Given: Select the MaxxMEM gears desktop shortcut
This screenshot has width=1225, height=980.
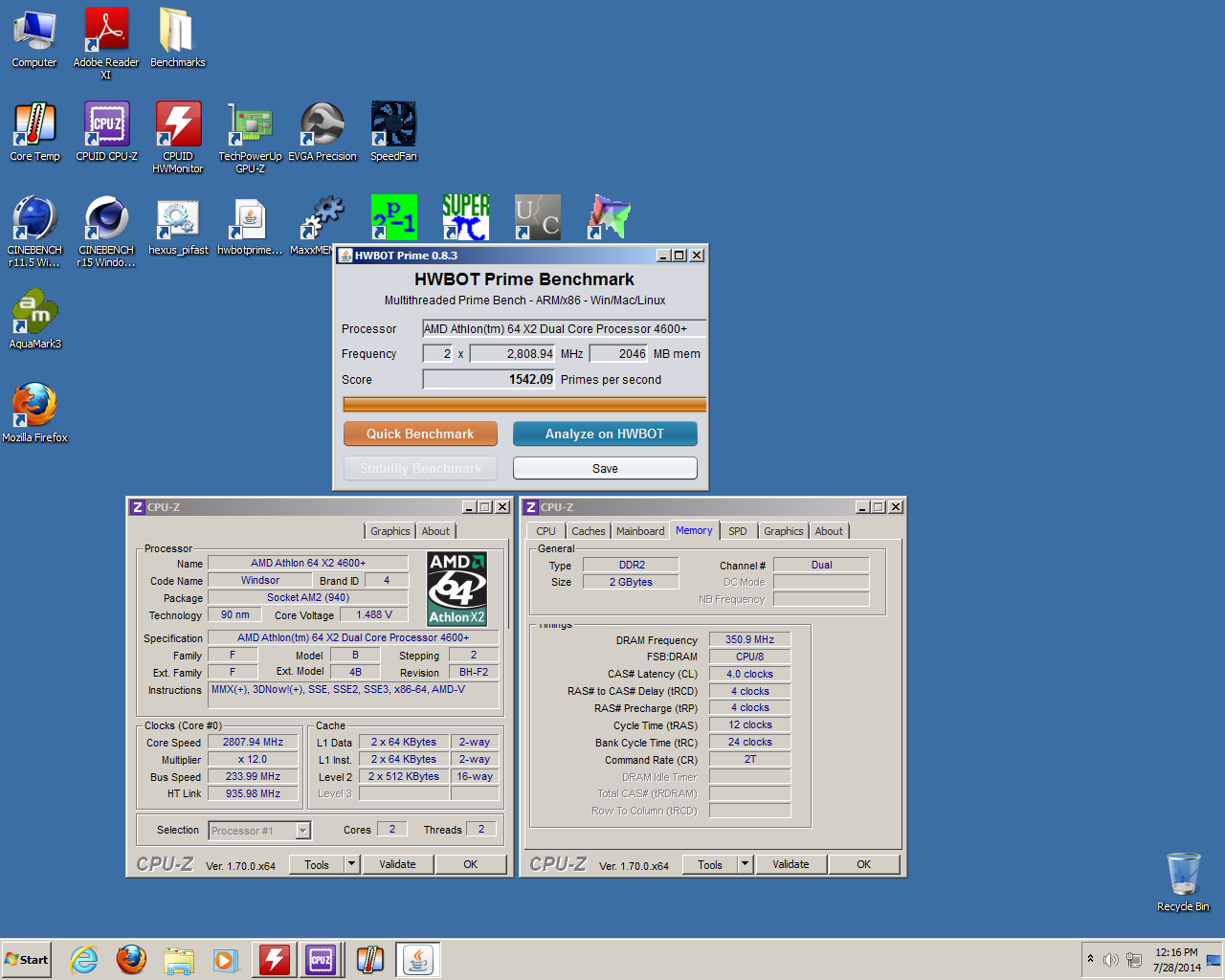Looking at the screenshot, I should point(319,226).
